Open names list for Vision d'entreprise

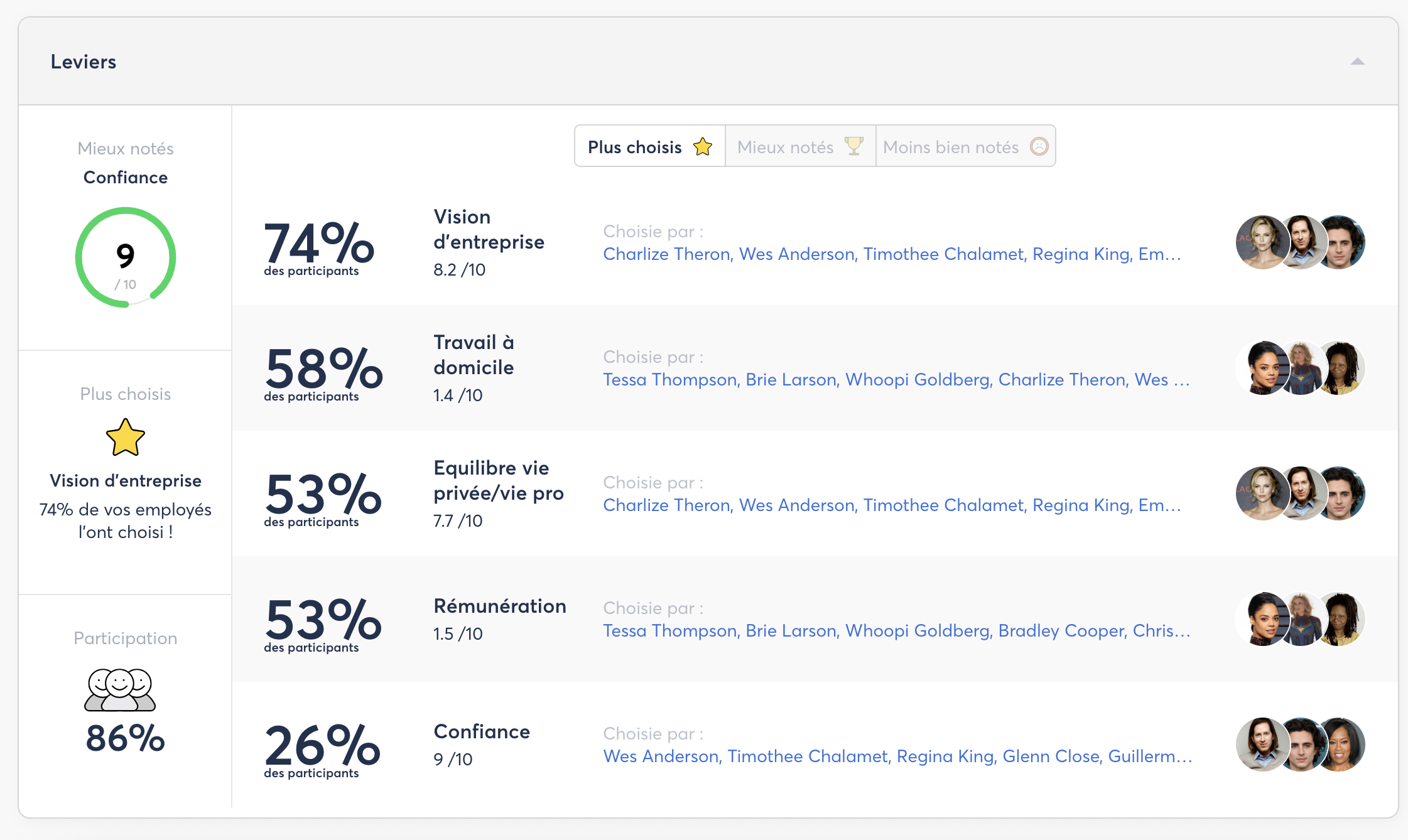(x=891, y=254)
